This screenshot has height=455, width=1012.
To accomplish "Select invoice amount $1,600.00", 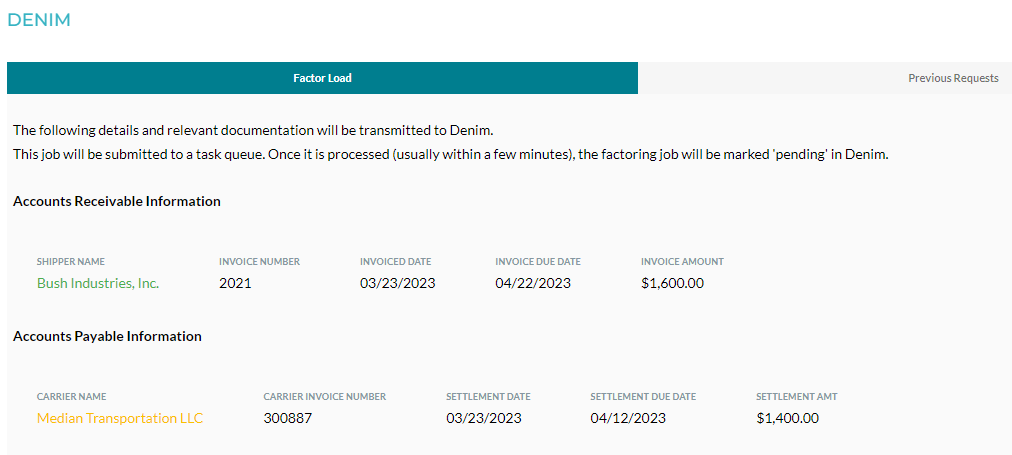I will (673, 283).
